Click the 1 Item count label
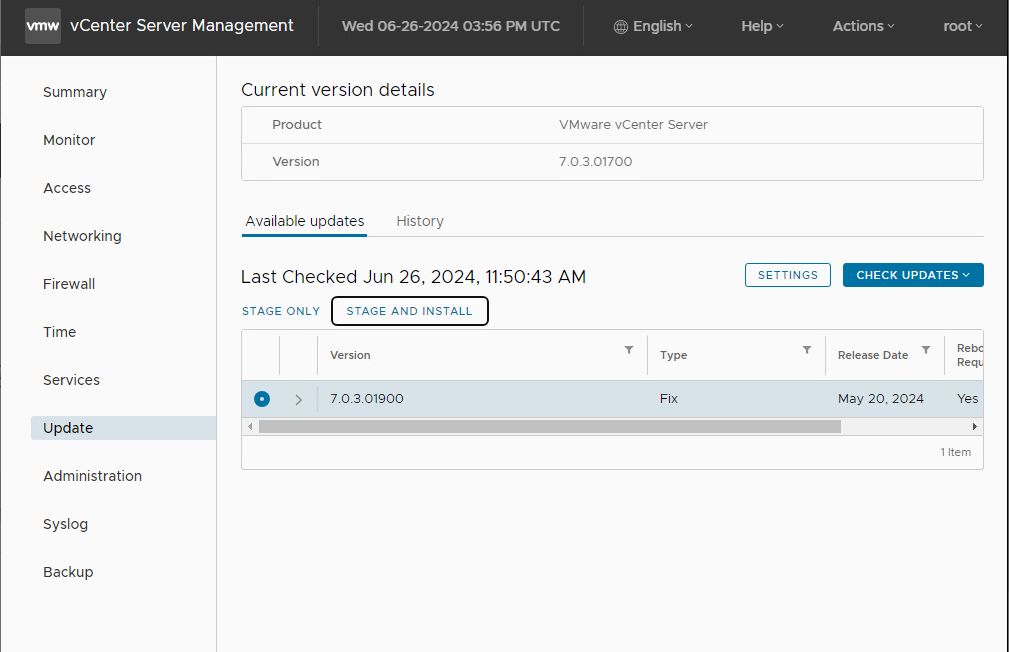1009x652 pixels. coord(955,452)
